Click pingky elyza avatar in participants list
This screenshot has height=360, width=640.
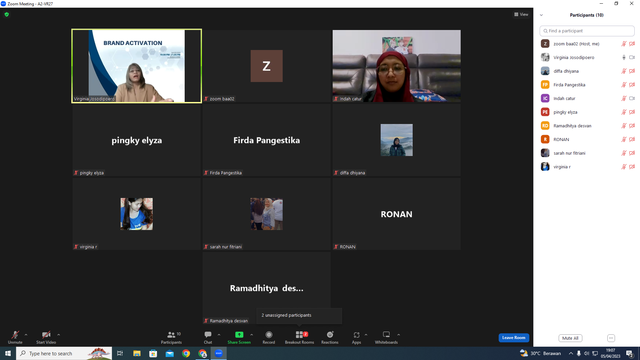coord(545,112)
